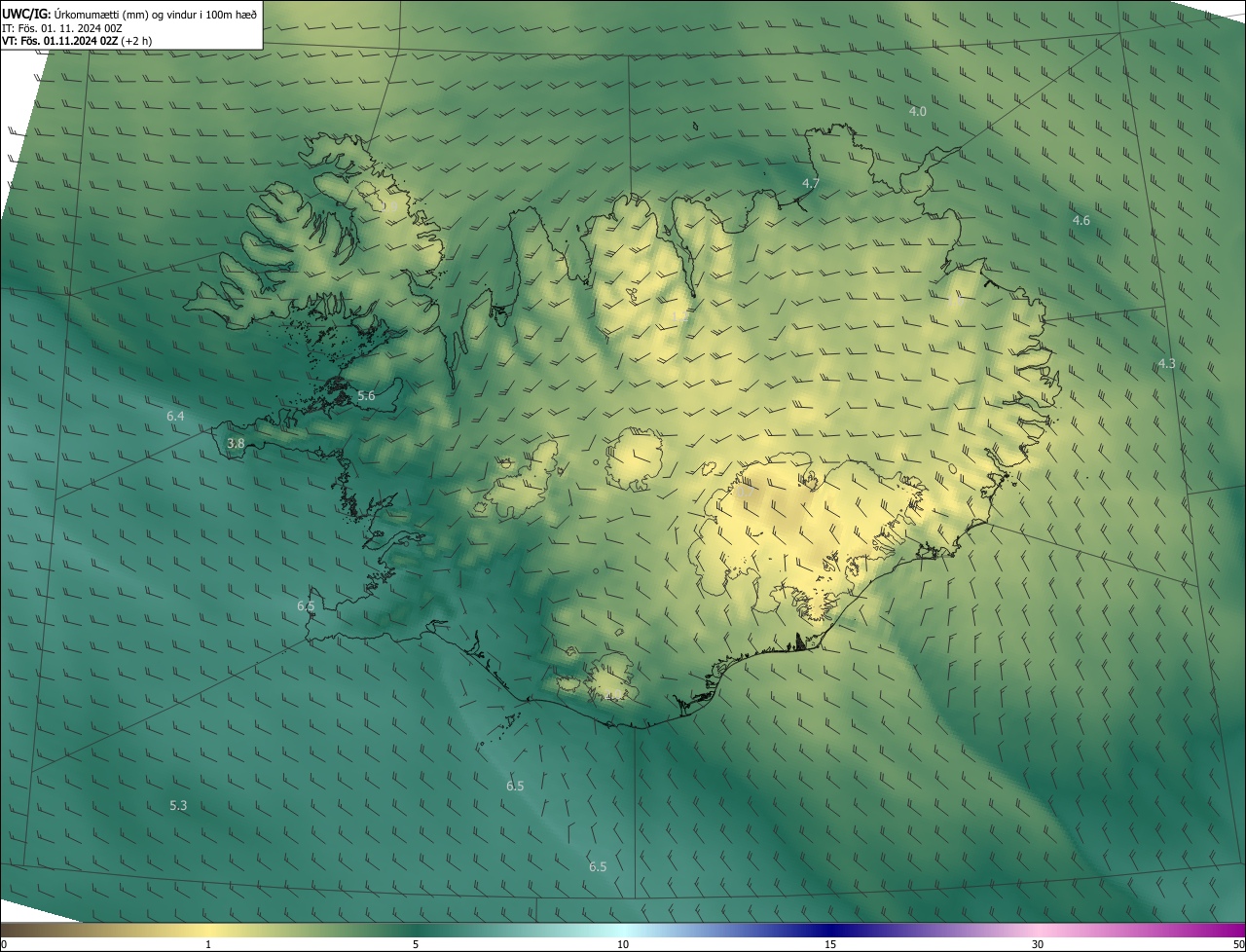
Task: Click the 4.0 value label on the map
Action: (x=918, y=112)
